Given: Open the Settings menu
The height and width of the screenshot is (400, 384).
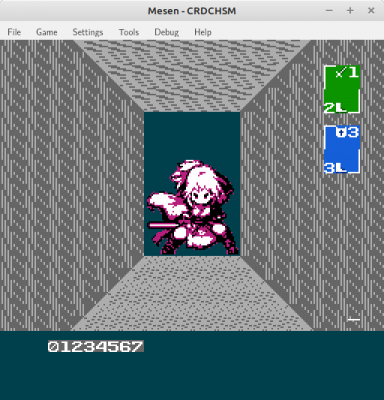Looking at the screenshot, I should point(88,32).
